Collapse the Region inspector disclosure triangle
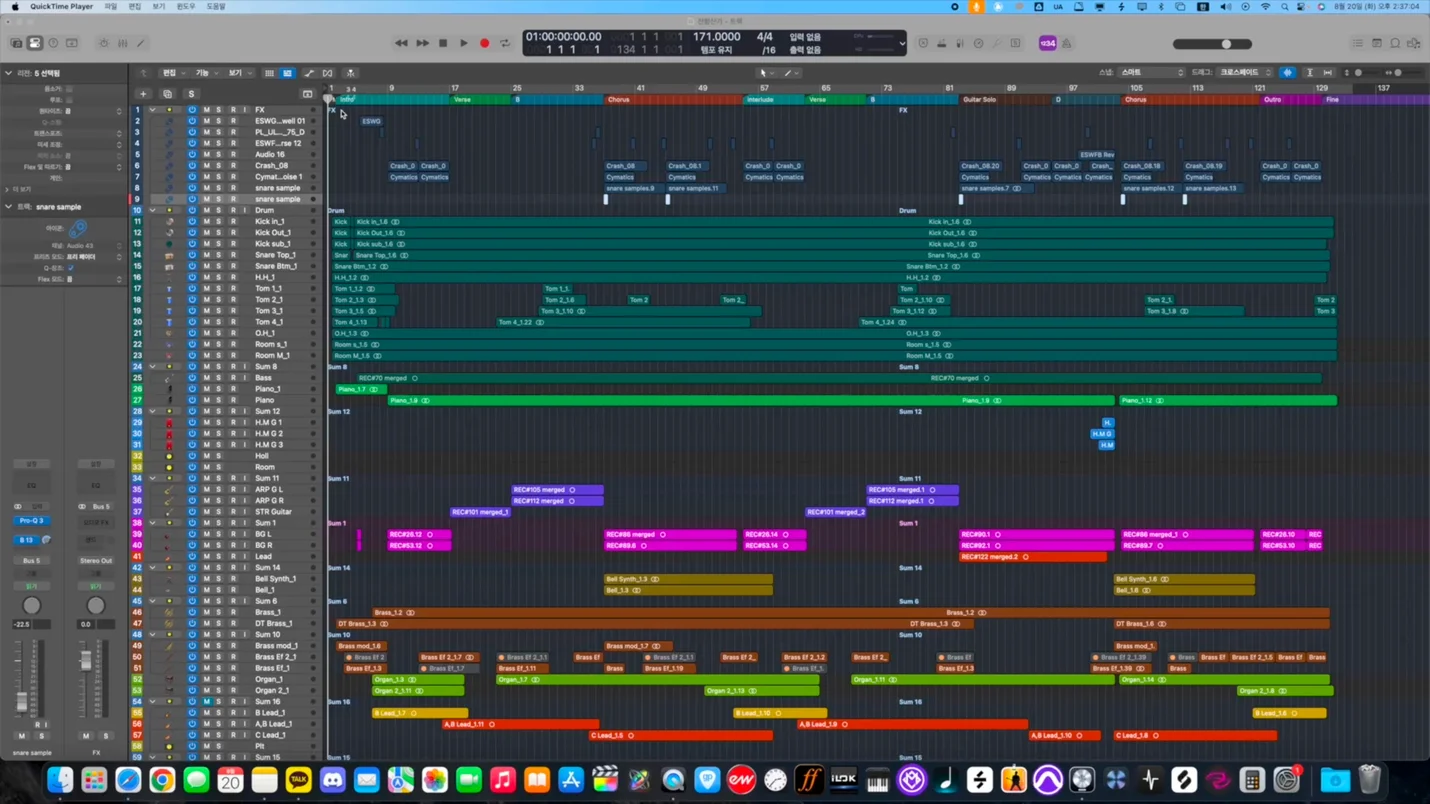This screenshot has height=804, width=1430. (x=8, y=73)
